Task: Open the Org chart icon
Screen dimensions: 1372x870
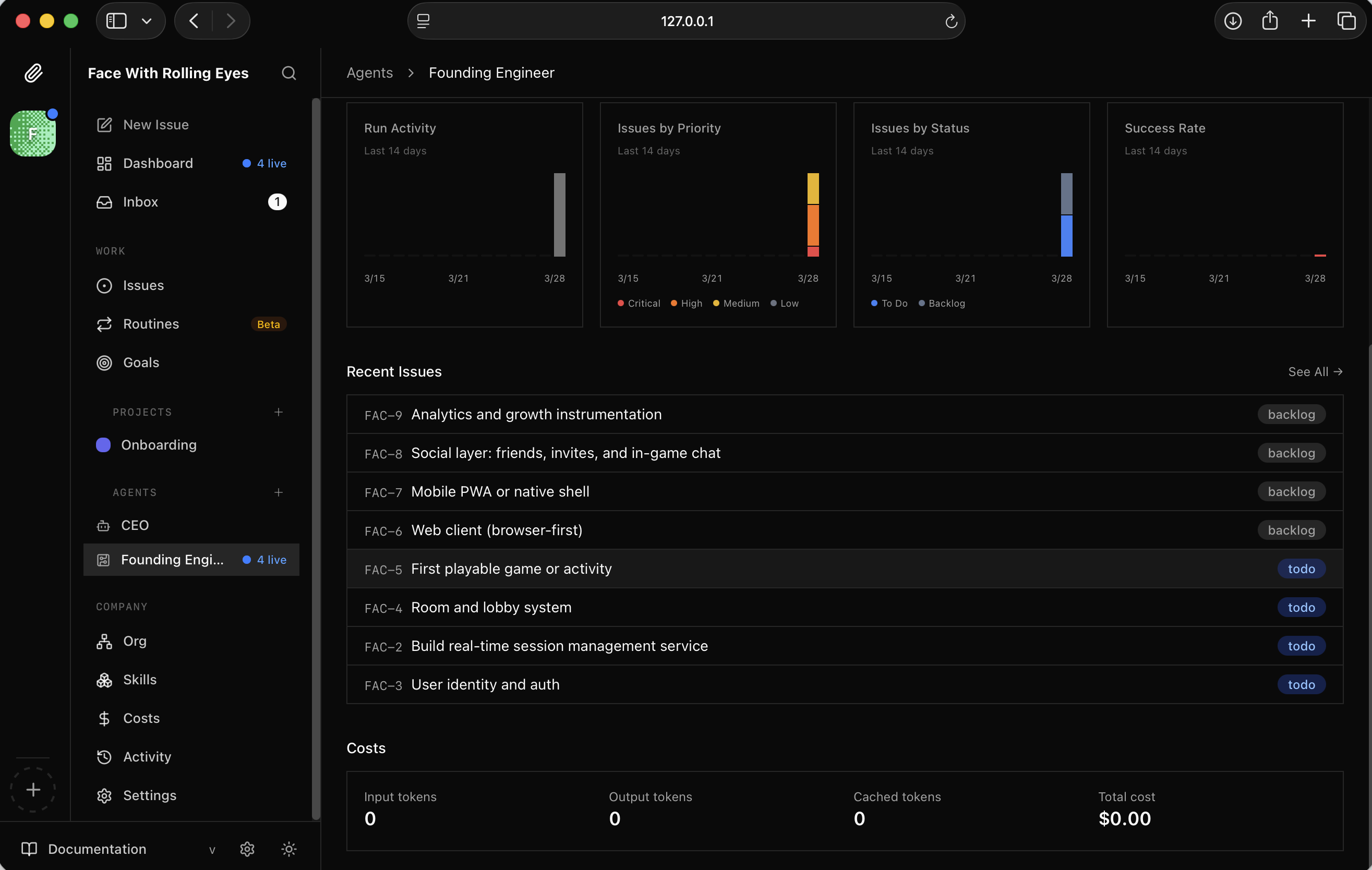Action: tap(104, 642)
